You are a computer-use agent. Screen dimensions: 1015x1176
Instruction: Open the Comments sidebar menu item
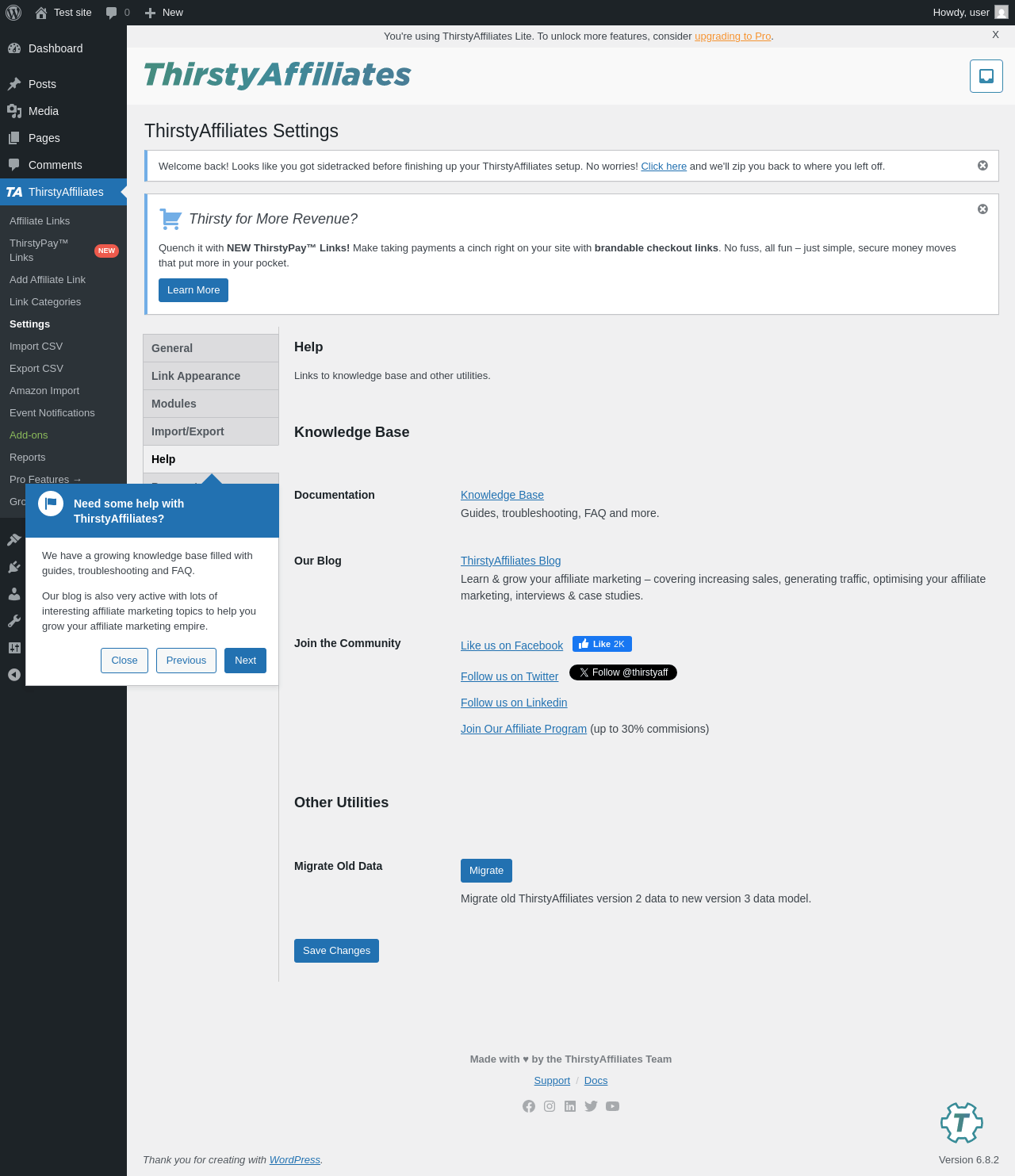coord(63,165)
